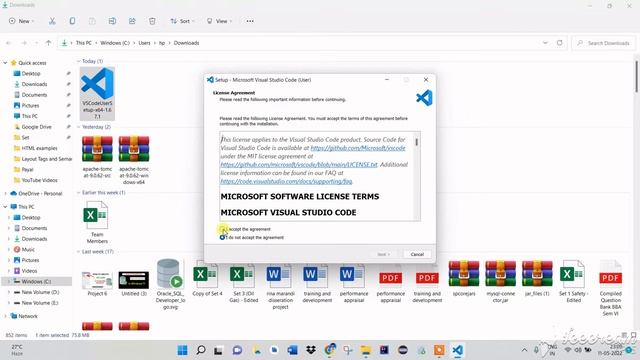Click hp in the address breadcrumb
640x360 pixels.
(x=162, y=43)
